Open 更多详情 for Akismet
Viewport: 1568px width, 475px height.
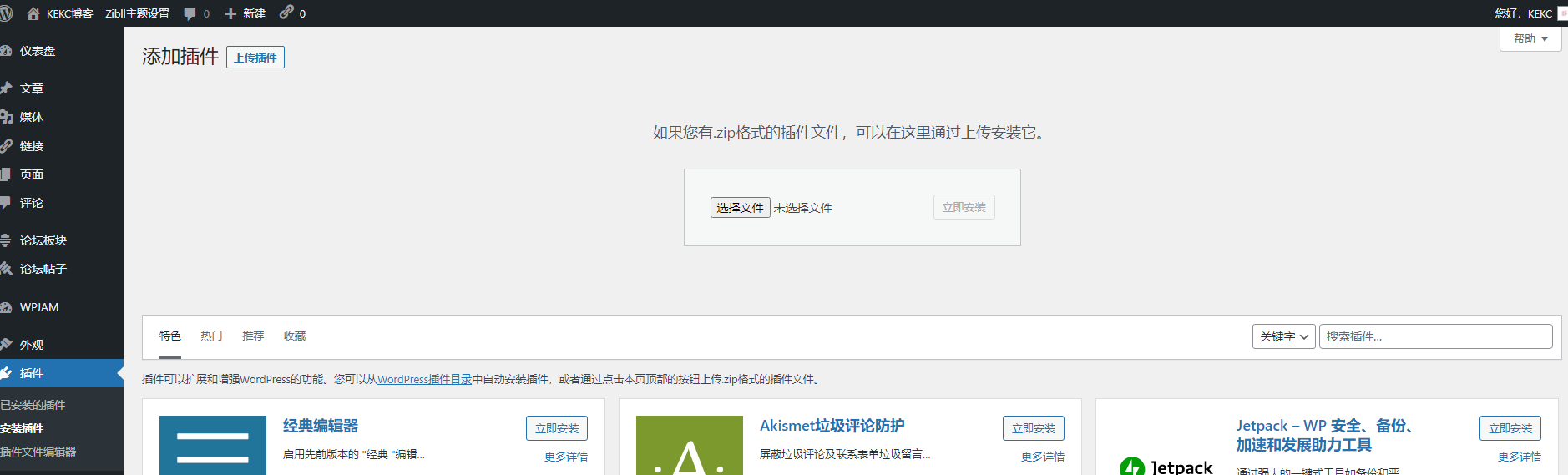(x=1043, y=457)
